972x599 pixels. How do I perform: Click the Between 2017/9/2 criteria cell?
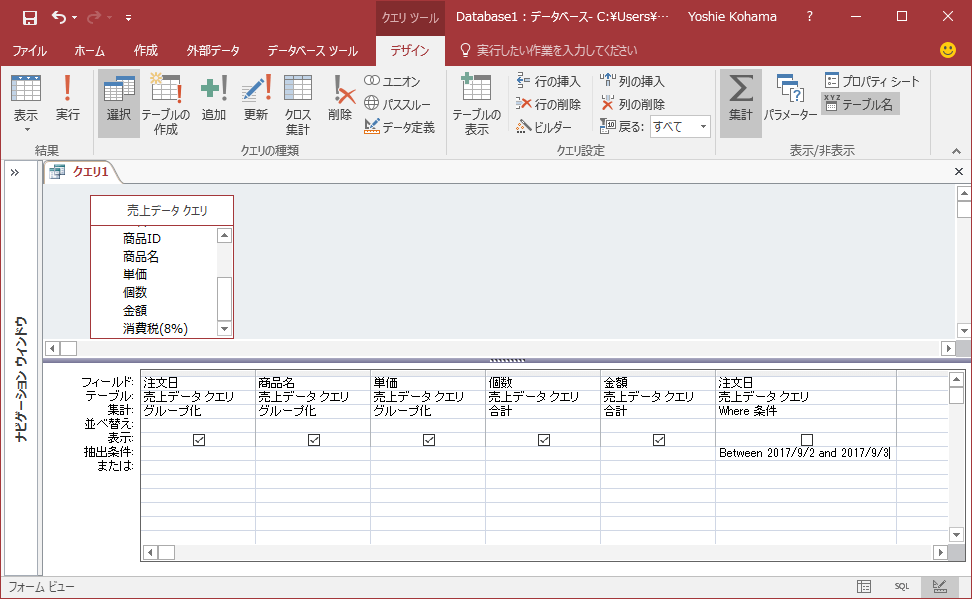pyautogui.click(x=805, y=453)
